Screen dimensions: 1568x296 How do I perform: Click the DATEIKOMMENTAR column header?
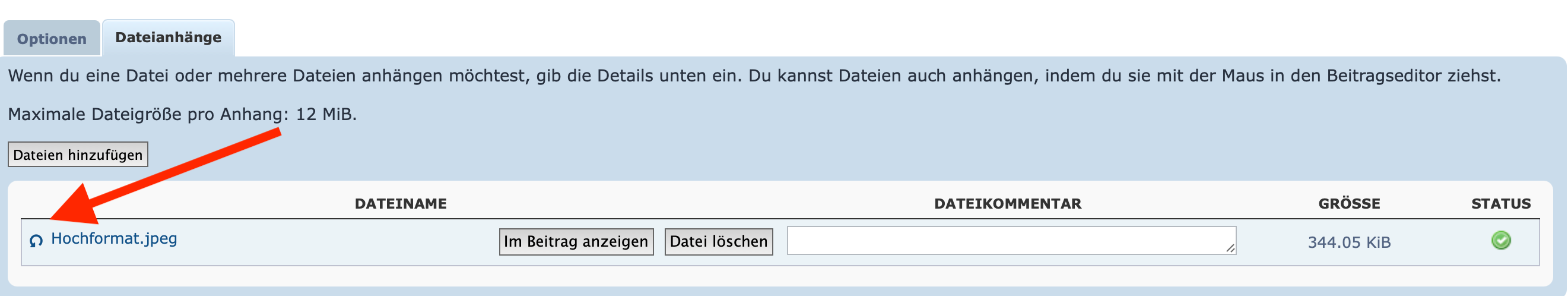pos(1007,204)
